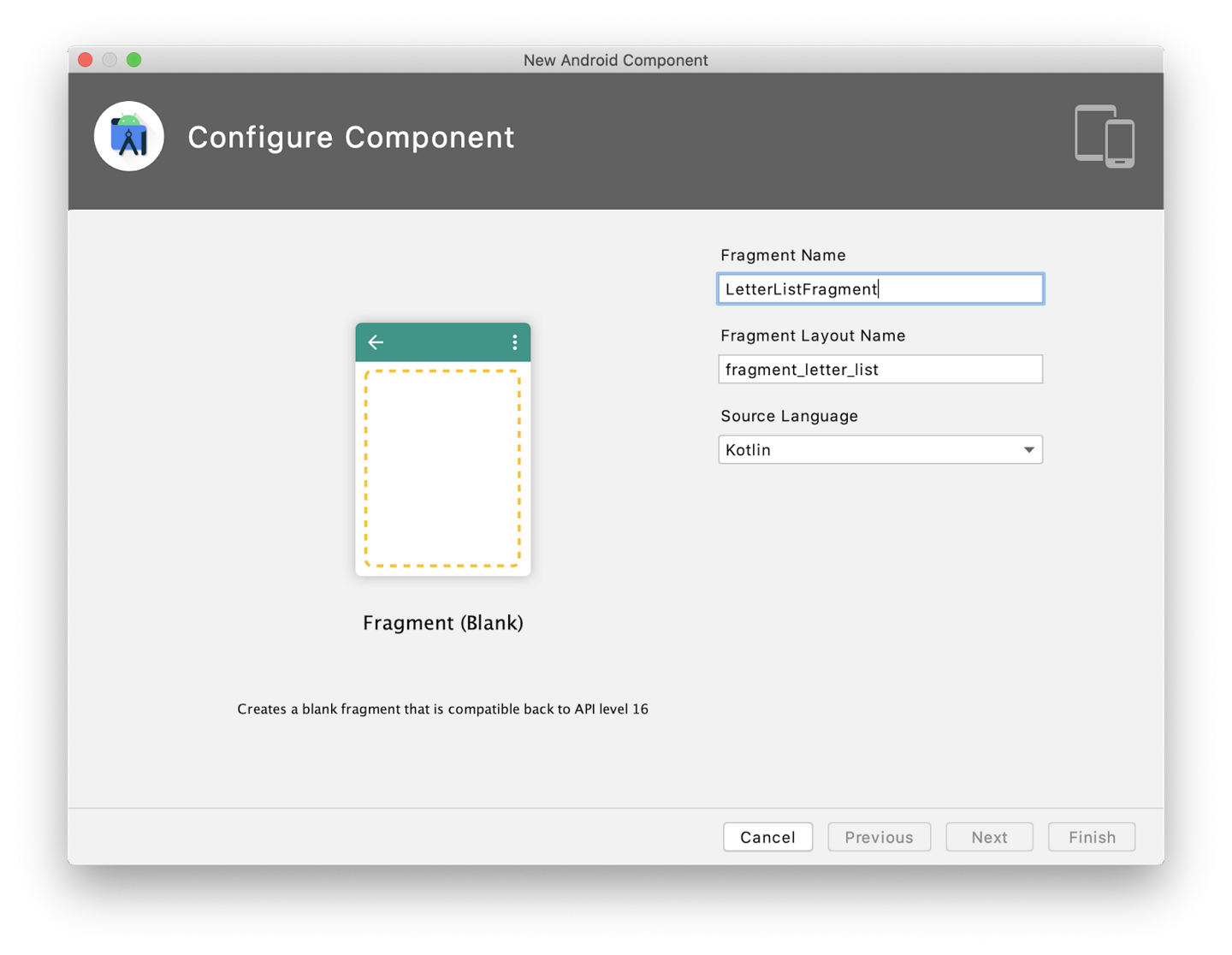Click the Fragment Name label
Viewport: 1232px width, 955px height.
coord(782,255)
